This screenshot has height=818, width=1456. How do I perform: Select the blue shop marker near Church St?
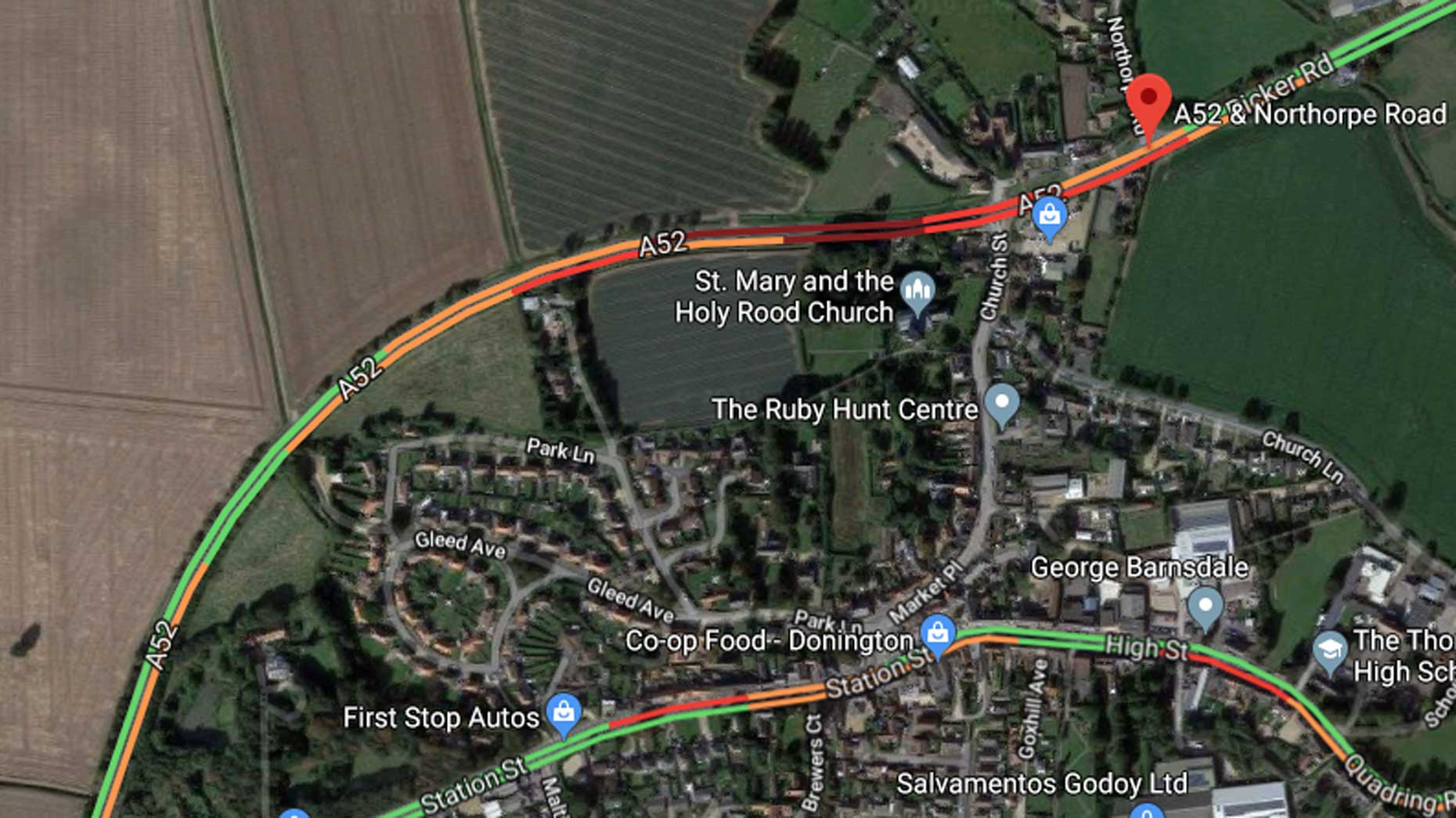click(x=1050, y=217)
